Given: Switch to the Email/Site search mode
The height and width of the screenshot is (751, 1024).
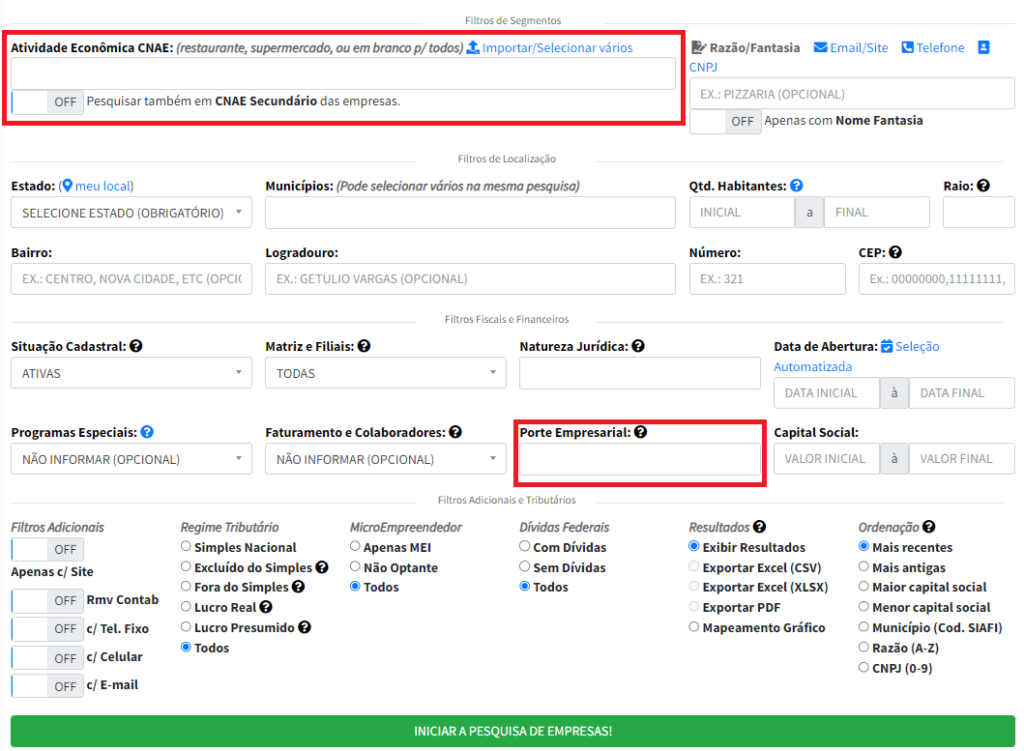Looking at the screenshot, I should pyautogui.click(x=850, y=46).
